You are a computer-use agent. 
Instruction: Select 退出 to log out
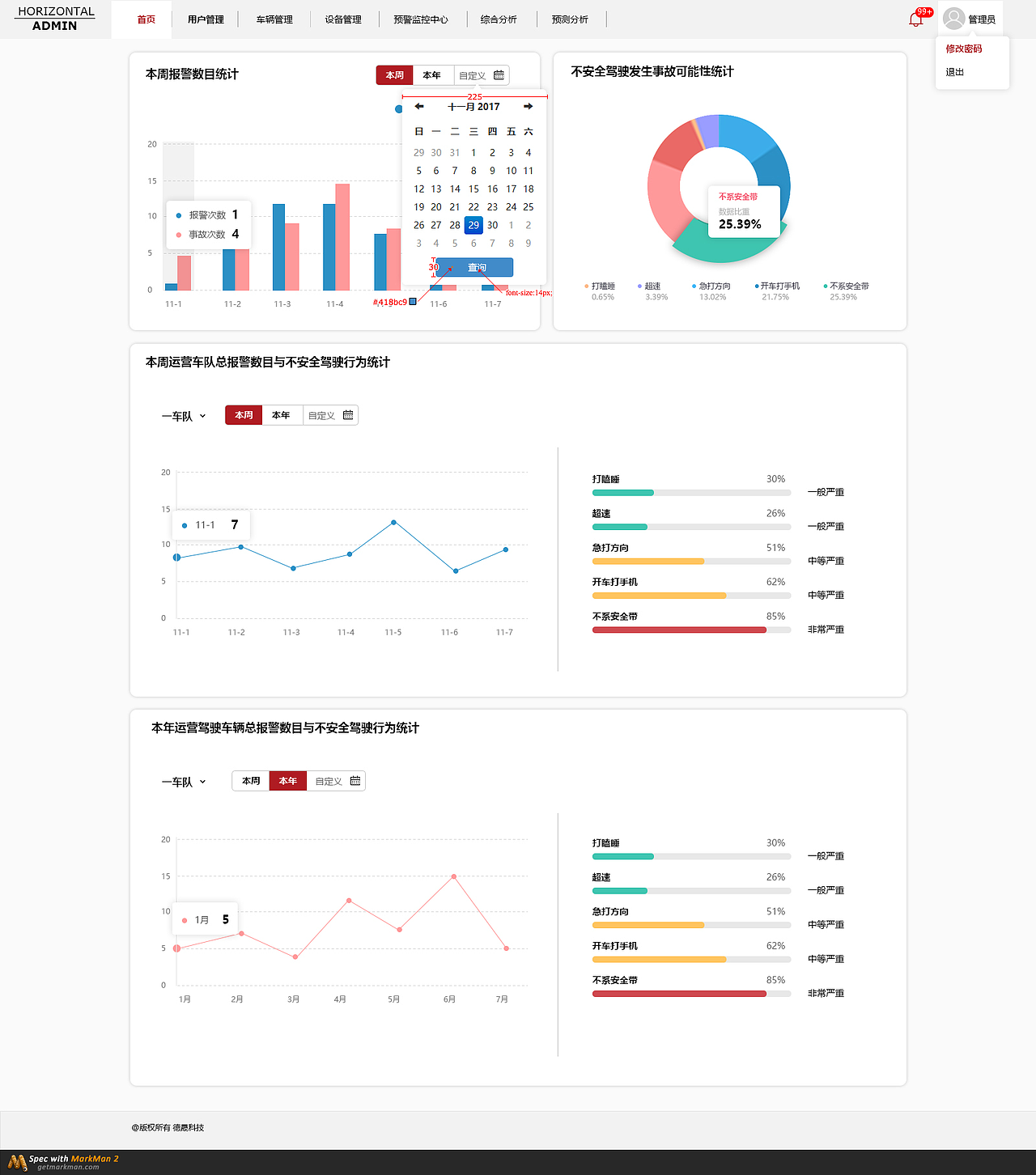[x=955, y=72]
